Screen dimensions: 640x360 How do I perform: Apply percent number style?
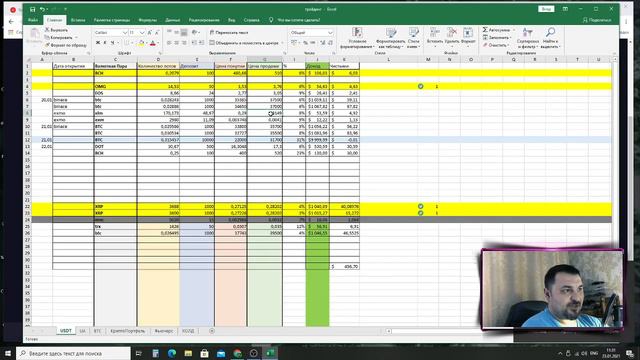[x=305, y=42]
